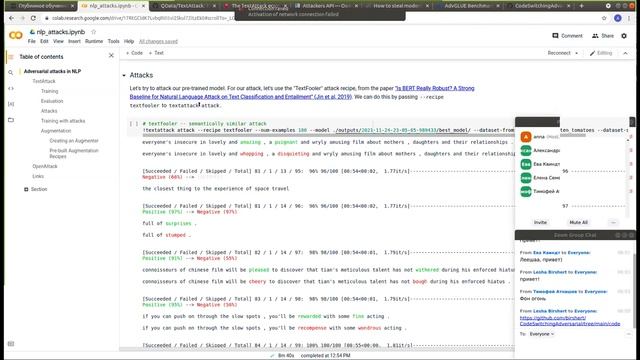Open the more options button beside Mute All
Screen dimensions: 640x360
click(x=613, y=222)
